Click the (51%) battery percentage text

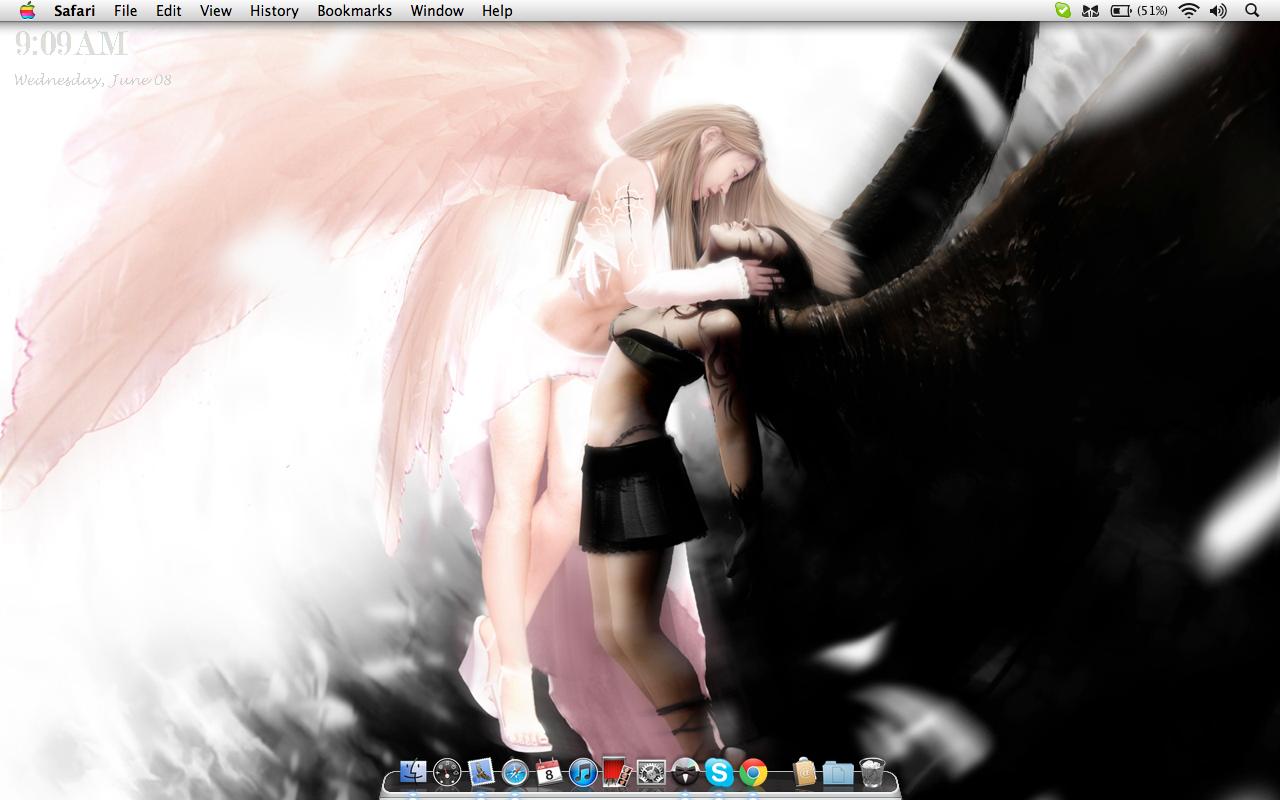(x=1152, y=11)
